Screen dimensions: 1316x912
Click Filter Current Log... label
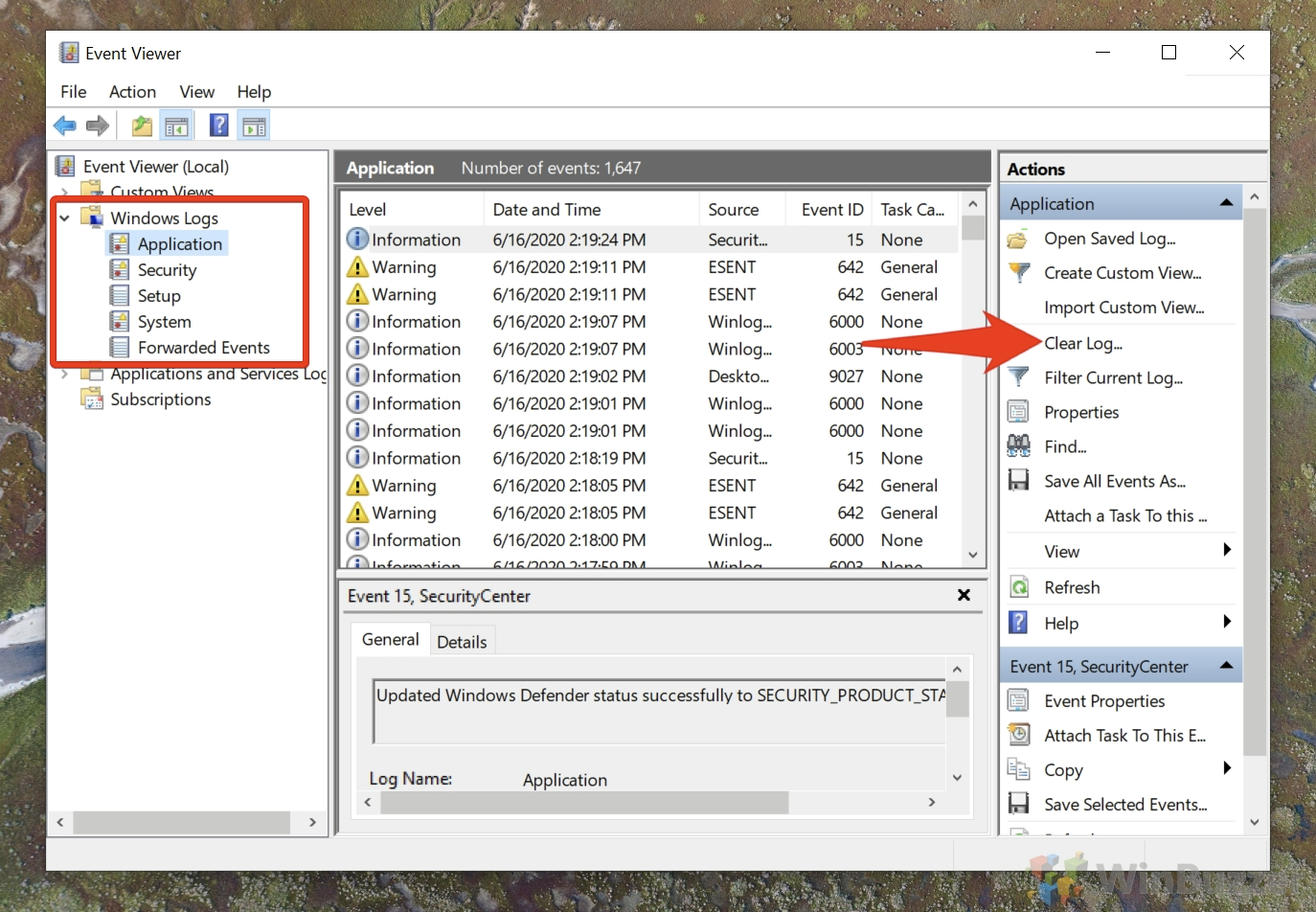[x=1113, y=377]
